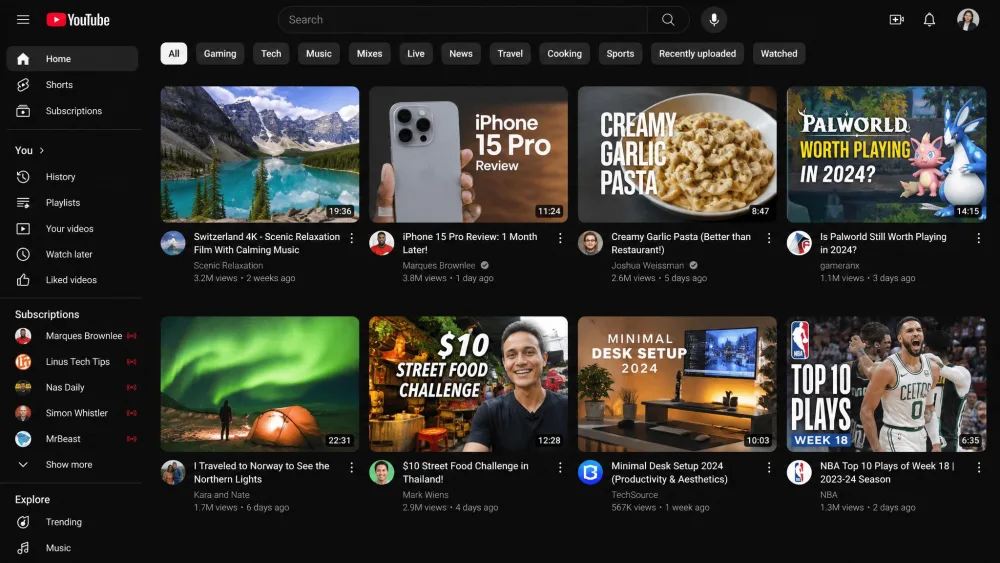Select the Mixes filter chip

tap(369, 54)
